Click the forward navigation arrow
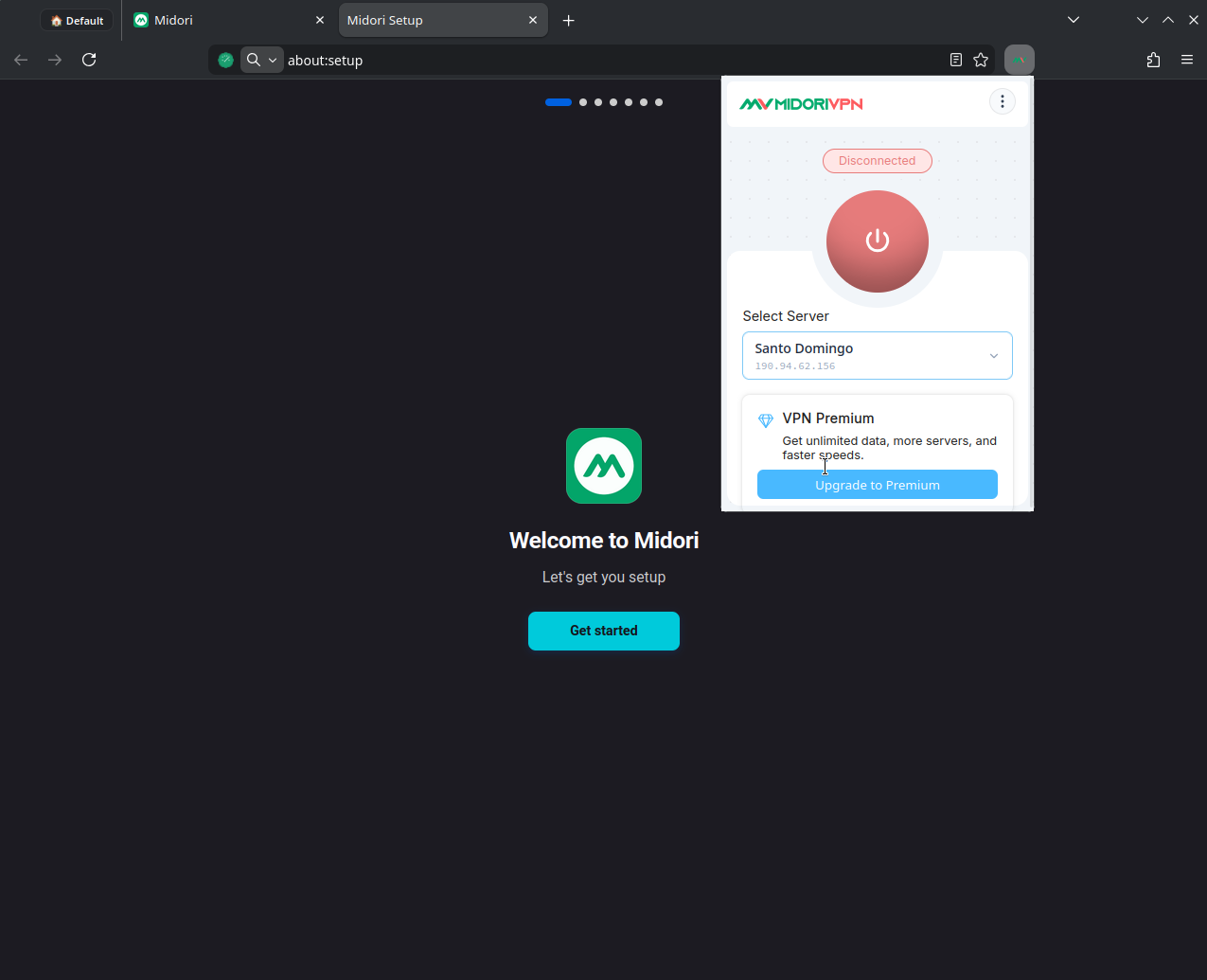1207x980 pixels. tap(55, 60)
